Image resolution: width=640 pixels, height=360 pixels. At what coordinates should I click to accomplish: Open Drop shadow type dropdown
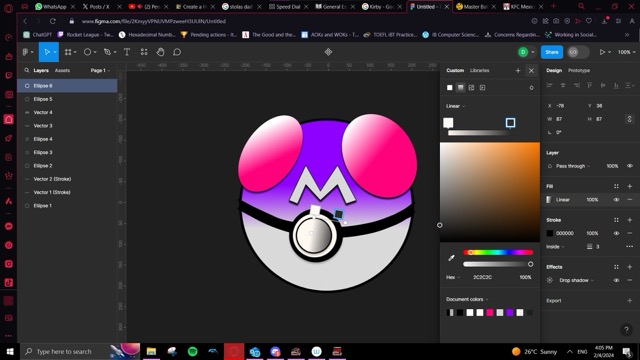coord(576,280)
